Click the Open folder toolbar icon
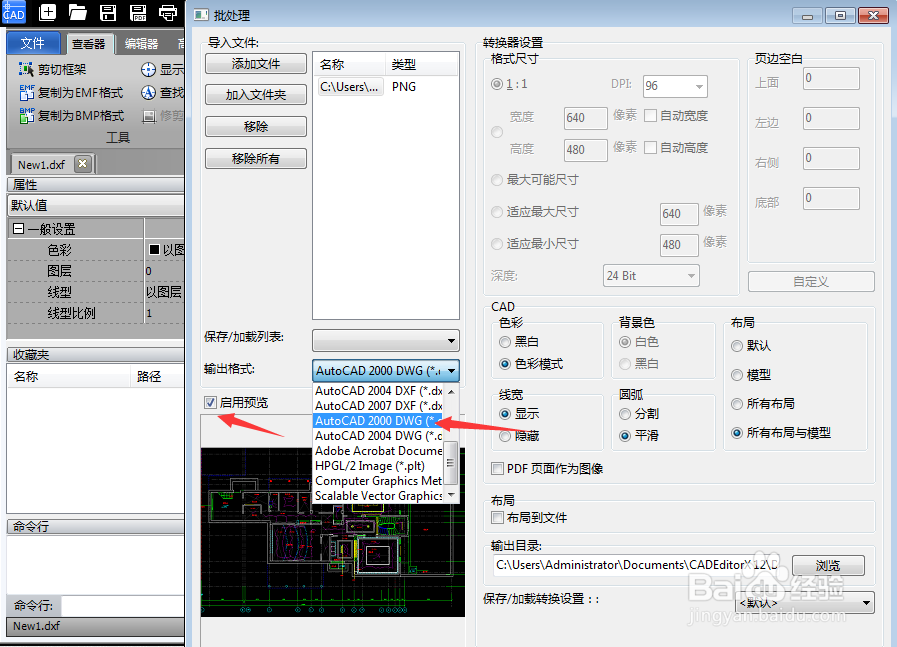 [77, 14]
